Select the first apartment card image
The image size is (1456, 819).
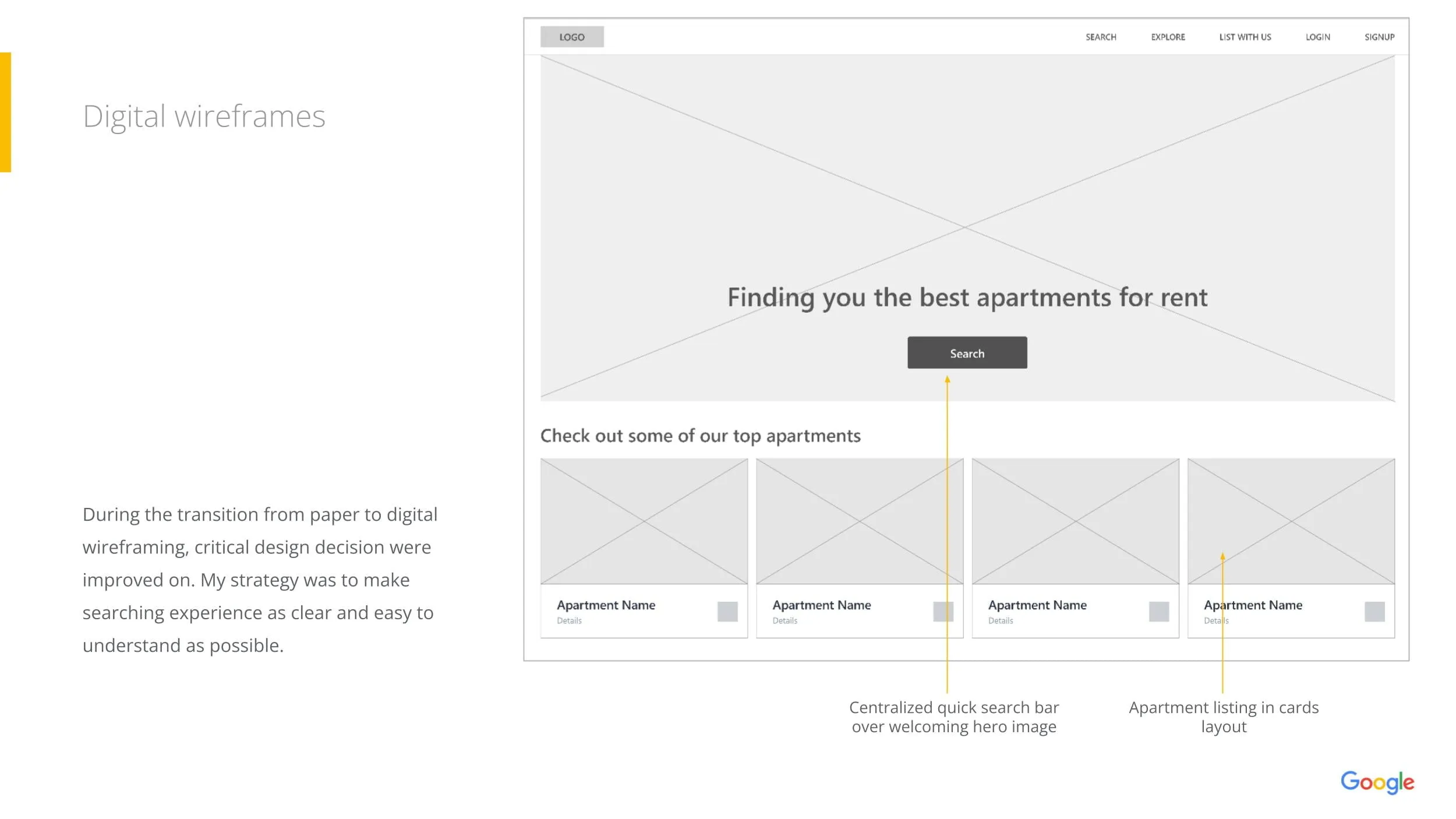point(644,521)
